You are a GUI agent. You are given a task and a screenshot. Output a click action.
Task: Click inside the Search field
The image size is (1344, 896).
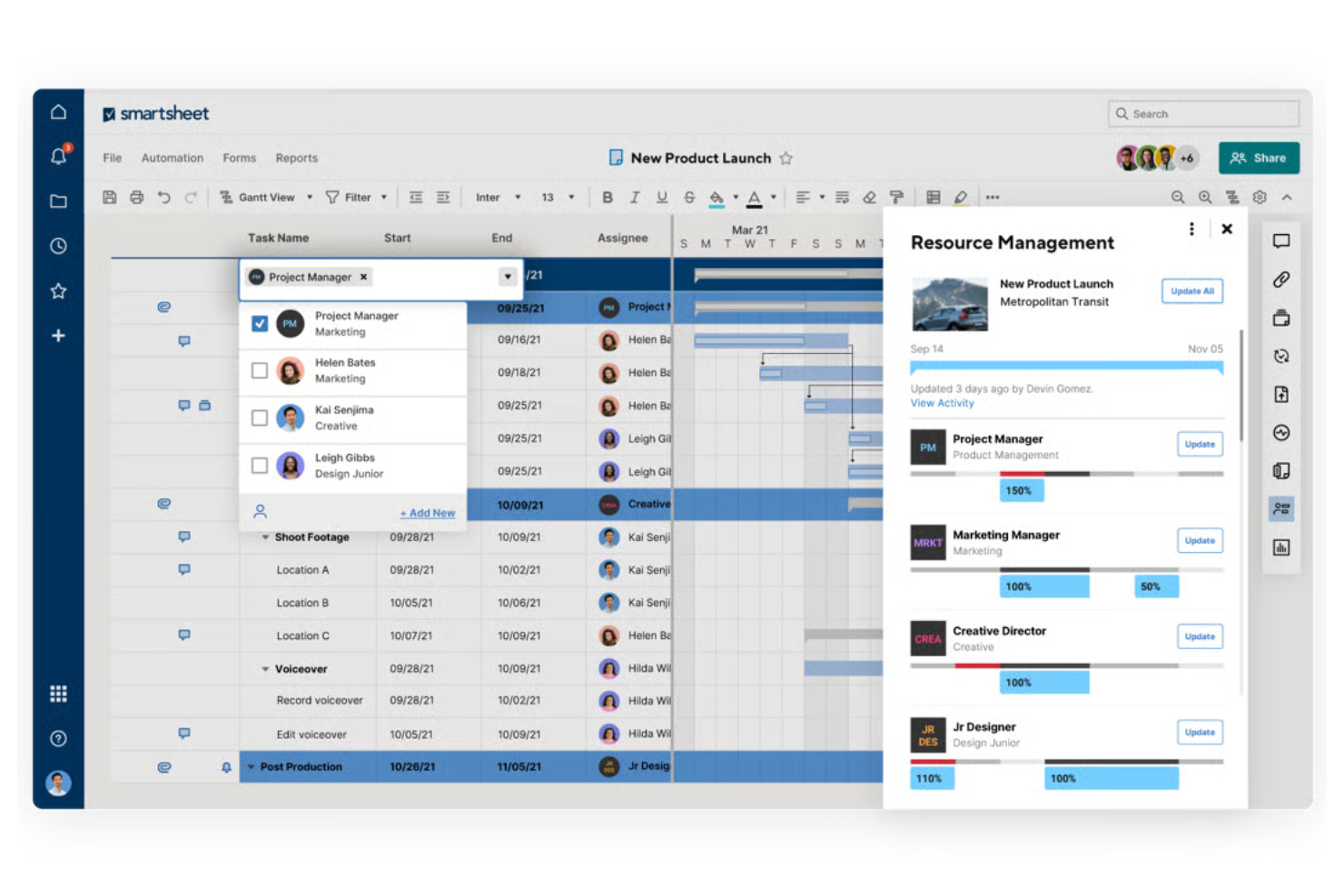coord(1203,113)
